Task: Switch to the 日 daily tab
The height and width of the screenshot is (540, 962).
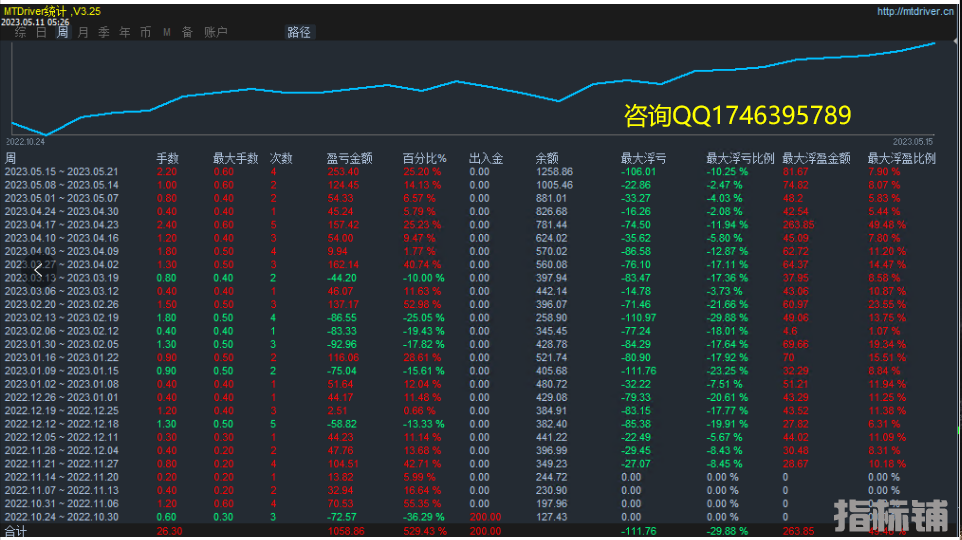Action: [41, 32]
